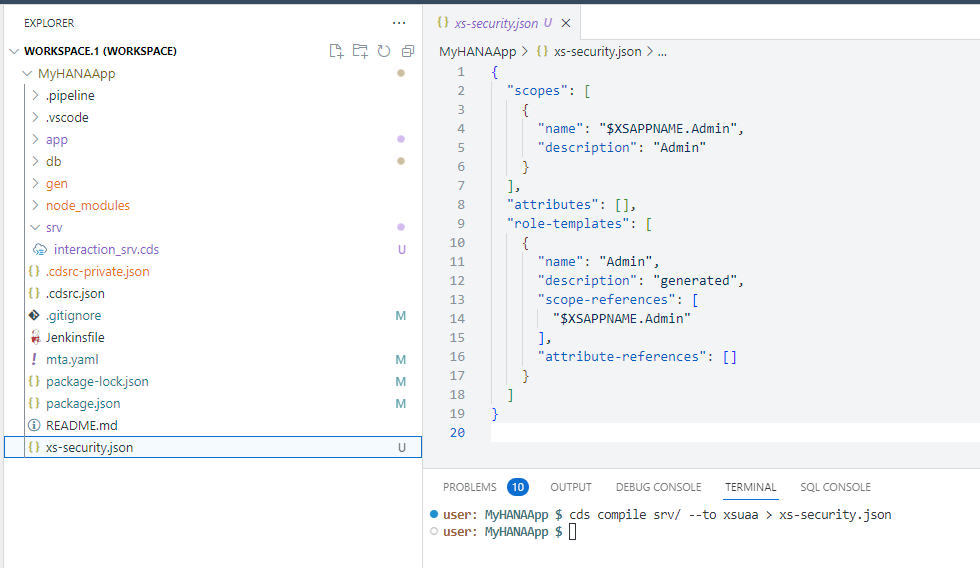Image resolution: width=980 pixels, height=568 pixels.
Task: Click the xs-security.json braces icon in Explorer
Action: tap(34, 447)
